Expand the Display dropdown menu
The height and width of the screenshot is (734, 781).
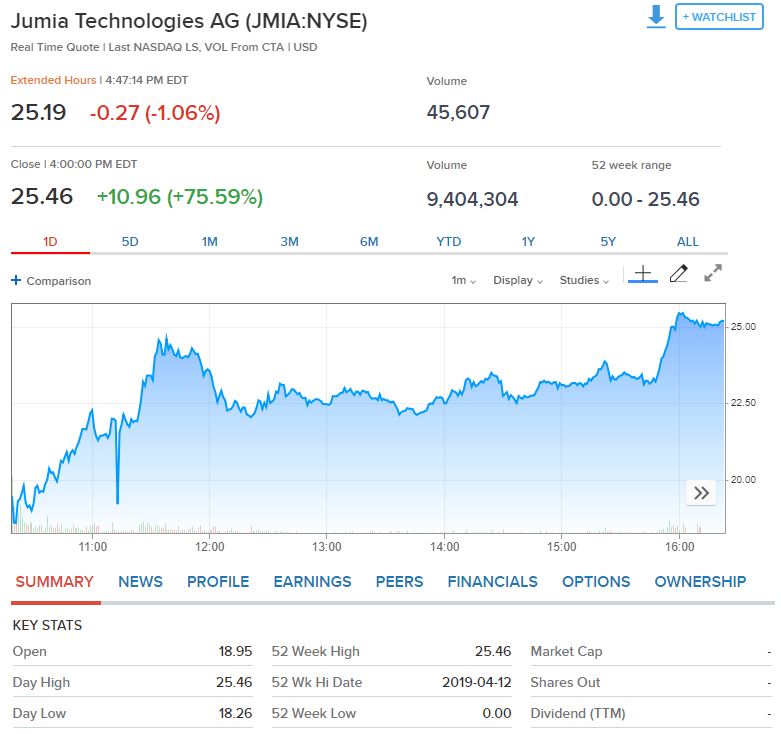click(518, 280)
